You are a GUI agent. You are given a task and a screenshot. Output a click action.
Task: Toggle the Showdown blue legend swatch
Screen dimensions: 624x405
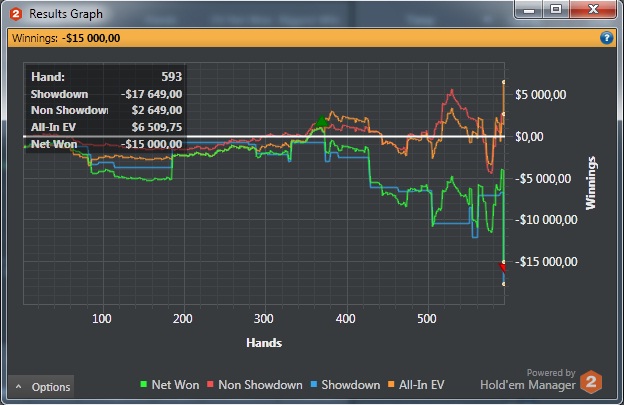[314, 384]
